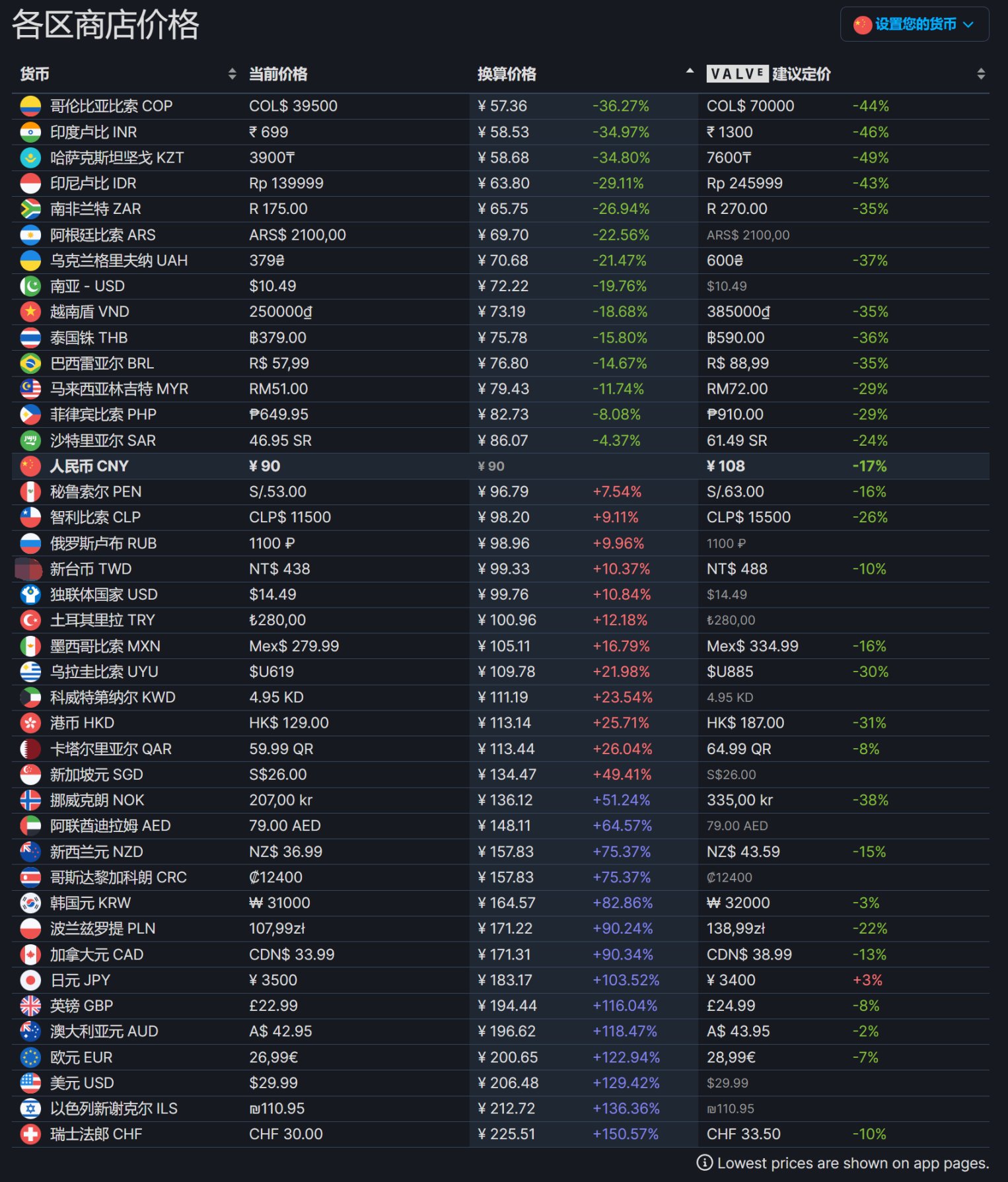Click the COL$ 39500 current price

point(293,106)
